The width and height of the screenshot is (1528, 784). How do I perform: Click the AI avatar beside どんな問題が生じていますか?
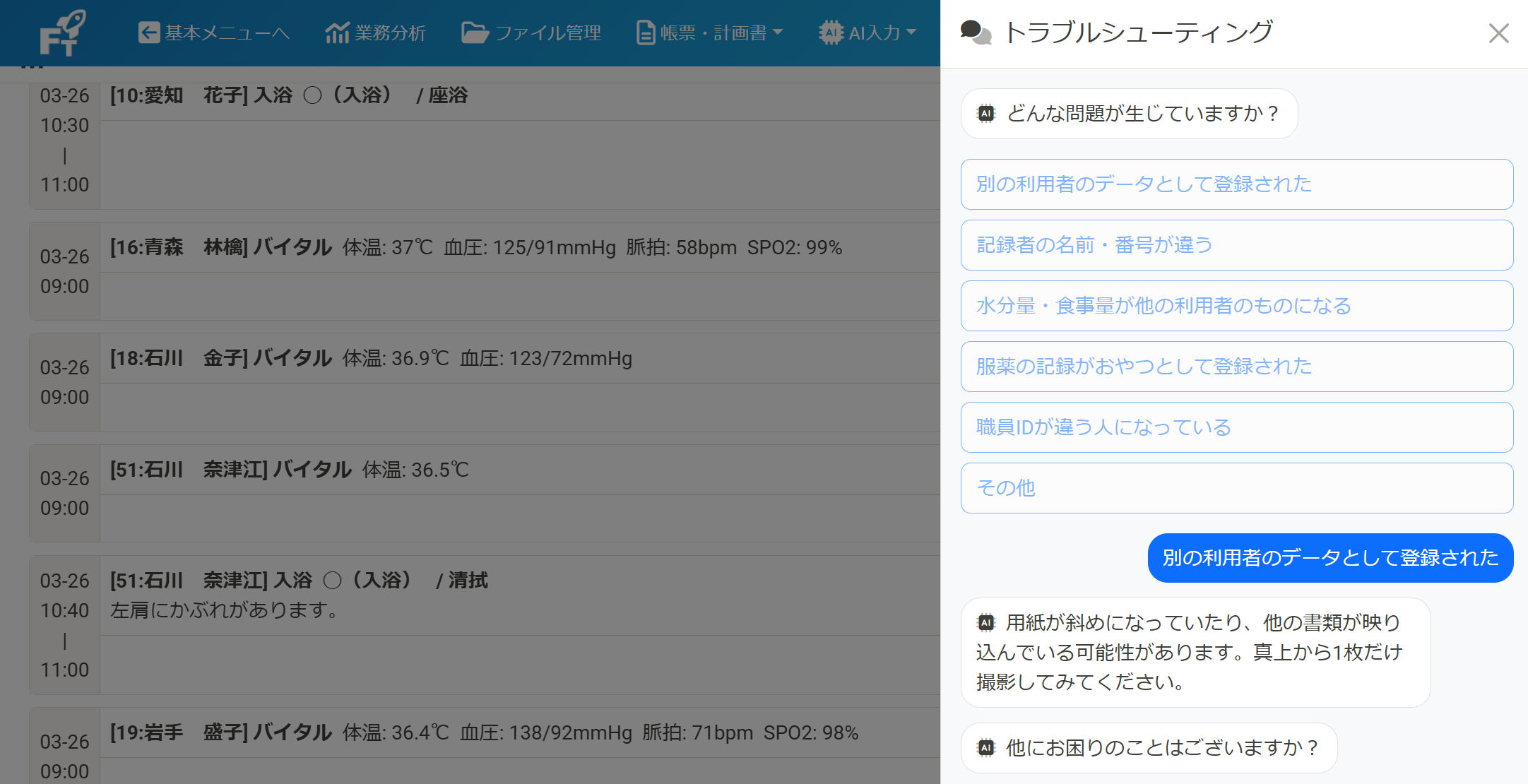pyautogui.click(x=986, y=113)
